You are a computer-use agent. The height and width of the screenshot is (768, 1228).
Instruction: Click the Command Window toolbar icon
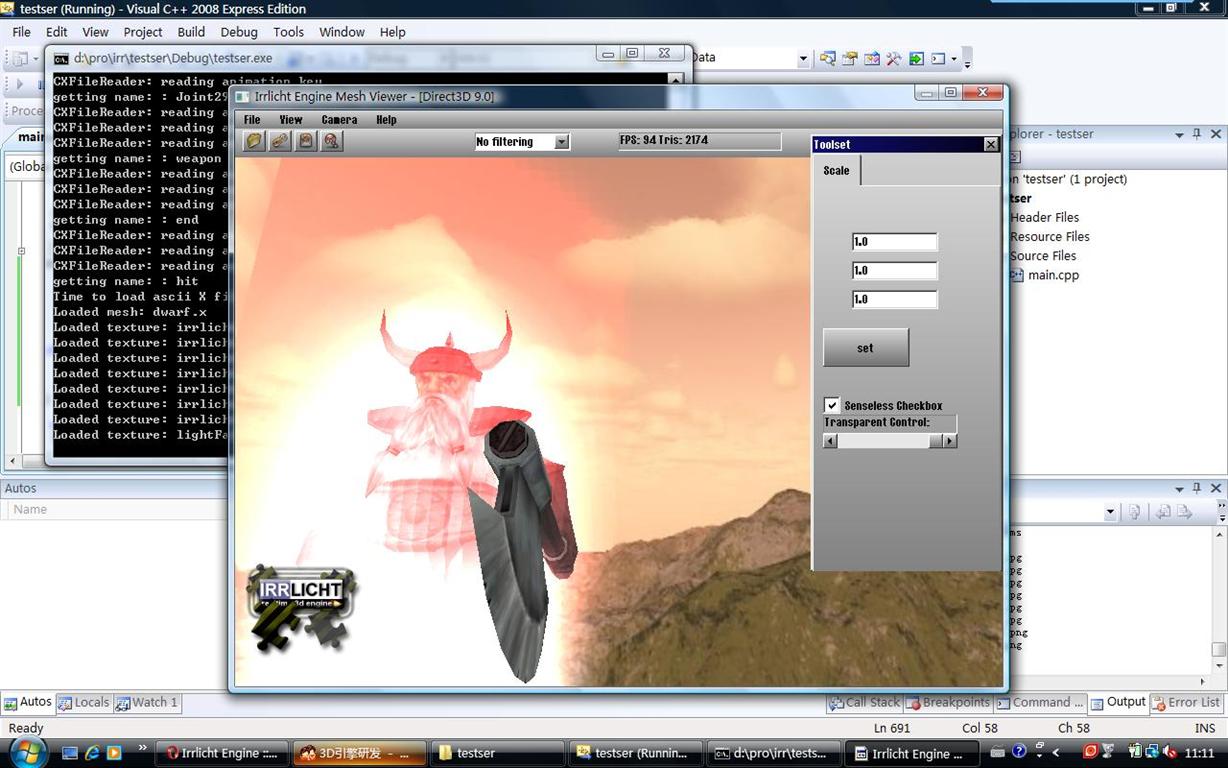[938, 59]
